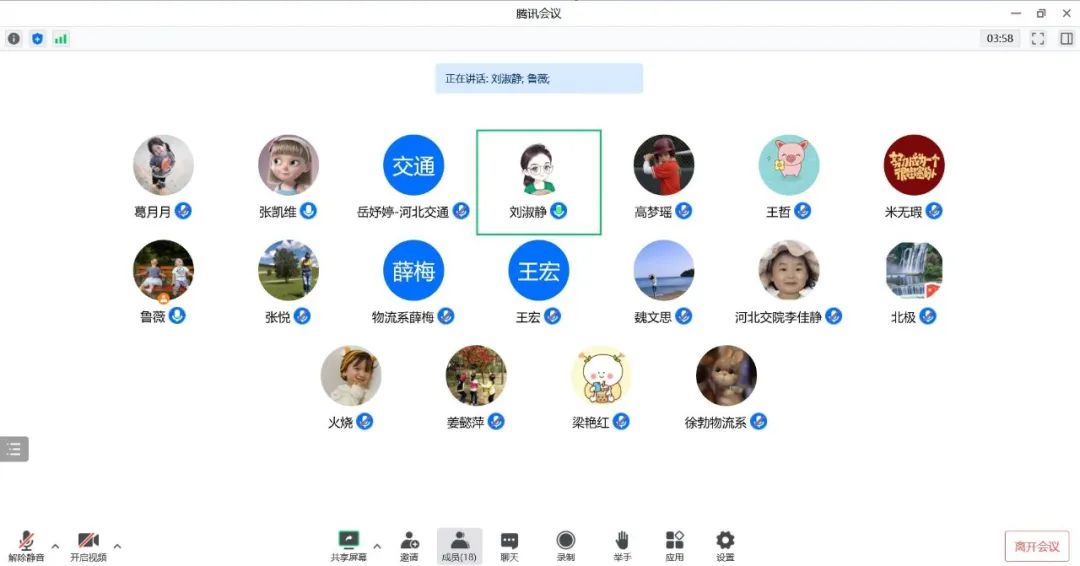Expand the audio options arrow beside mute
The image size is (1080, 566).
(55, 546)
